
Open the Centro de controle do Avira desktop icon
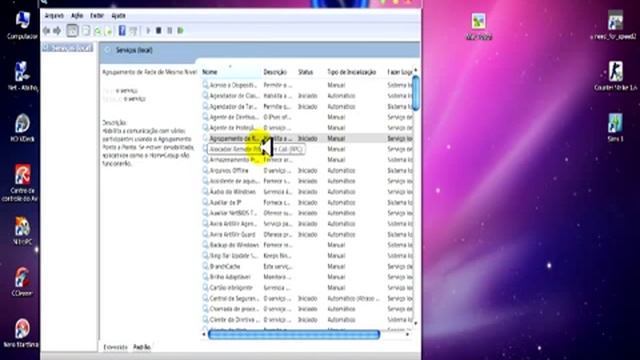pos(21,183)
